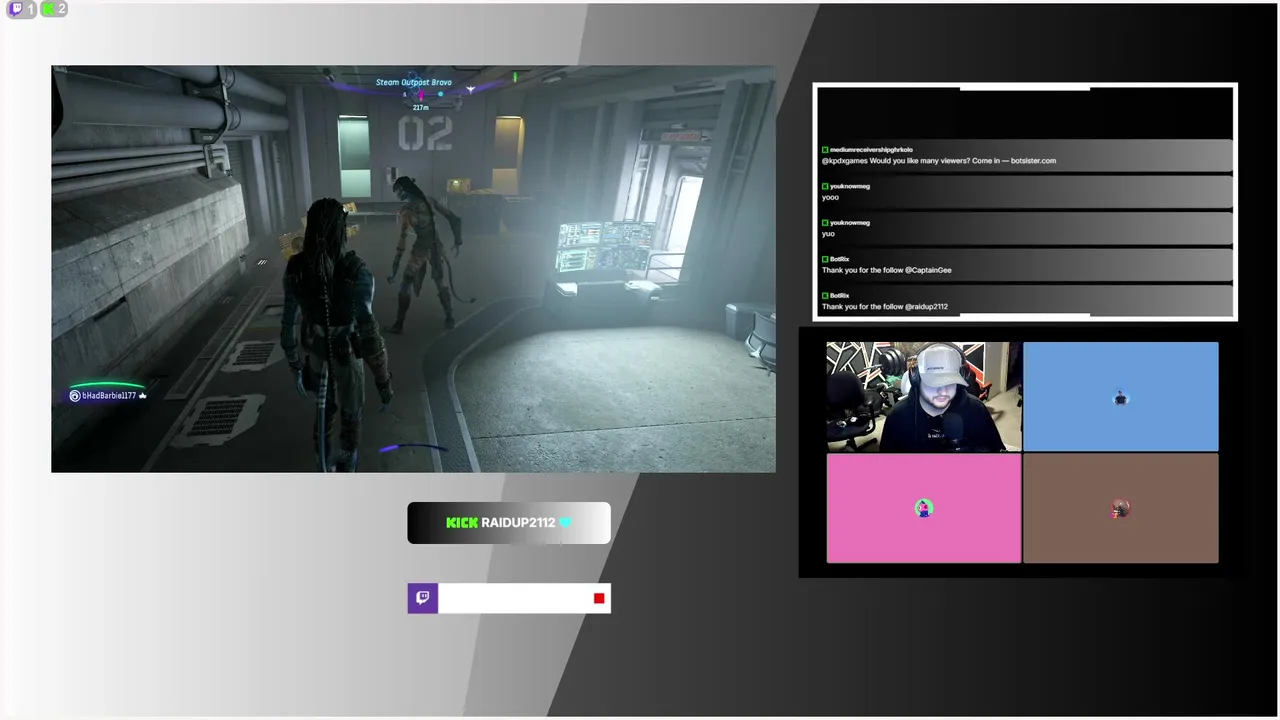Click the youknowmeg username above yuo

click(850, 223)
